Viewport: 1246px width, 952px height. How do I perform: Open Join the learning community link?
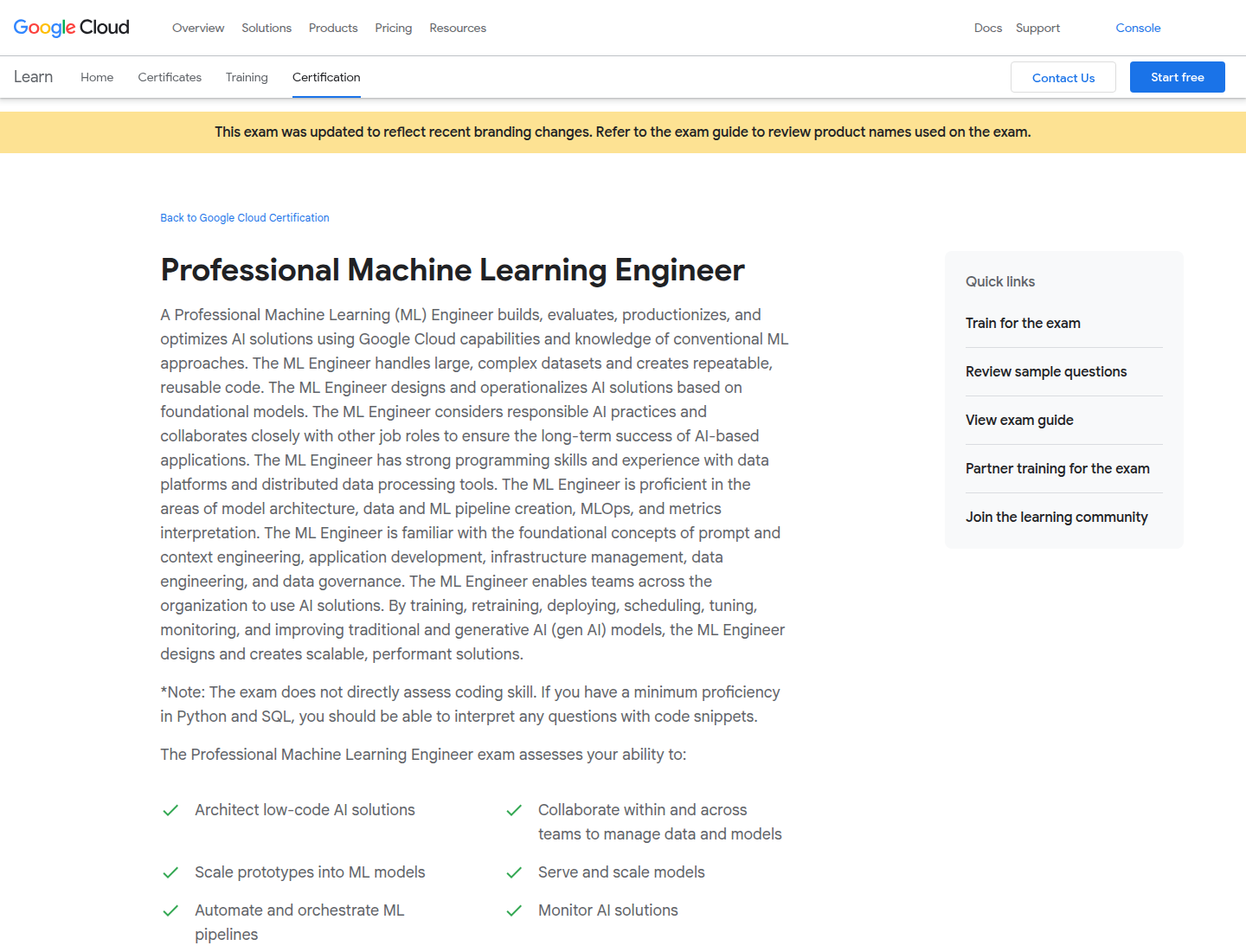1057,517
